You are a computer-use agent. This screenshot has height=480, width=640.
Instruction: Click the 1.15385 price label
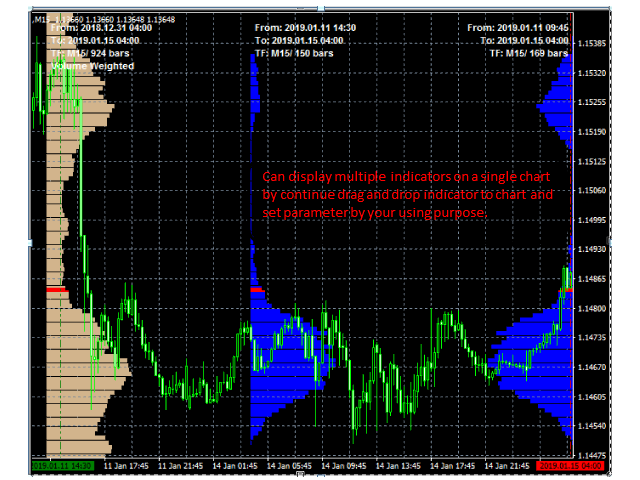point(592,44)
